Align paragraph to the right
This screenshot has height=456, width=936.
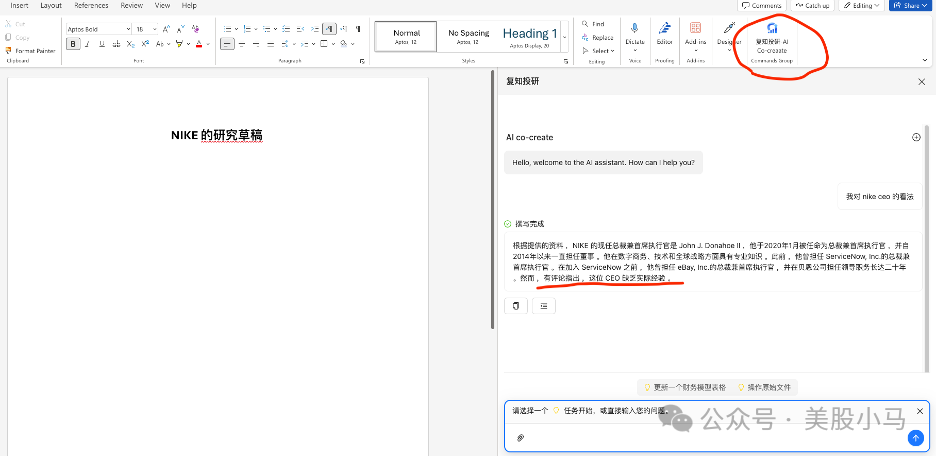256,44
